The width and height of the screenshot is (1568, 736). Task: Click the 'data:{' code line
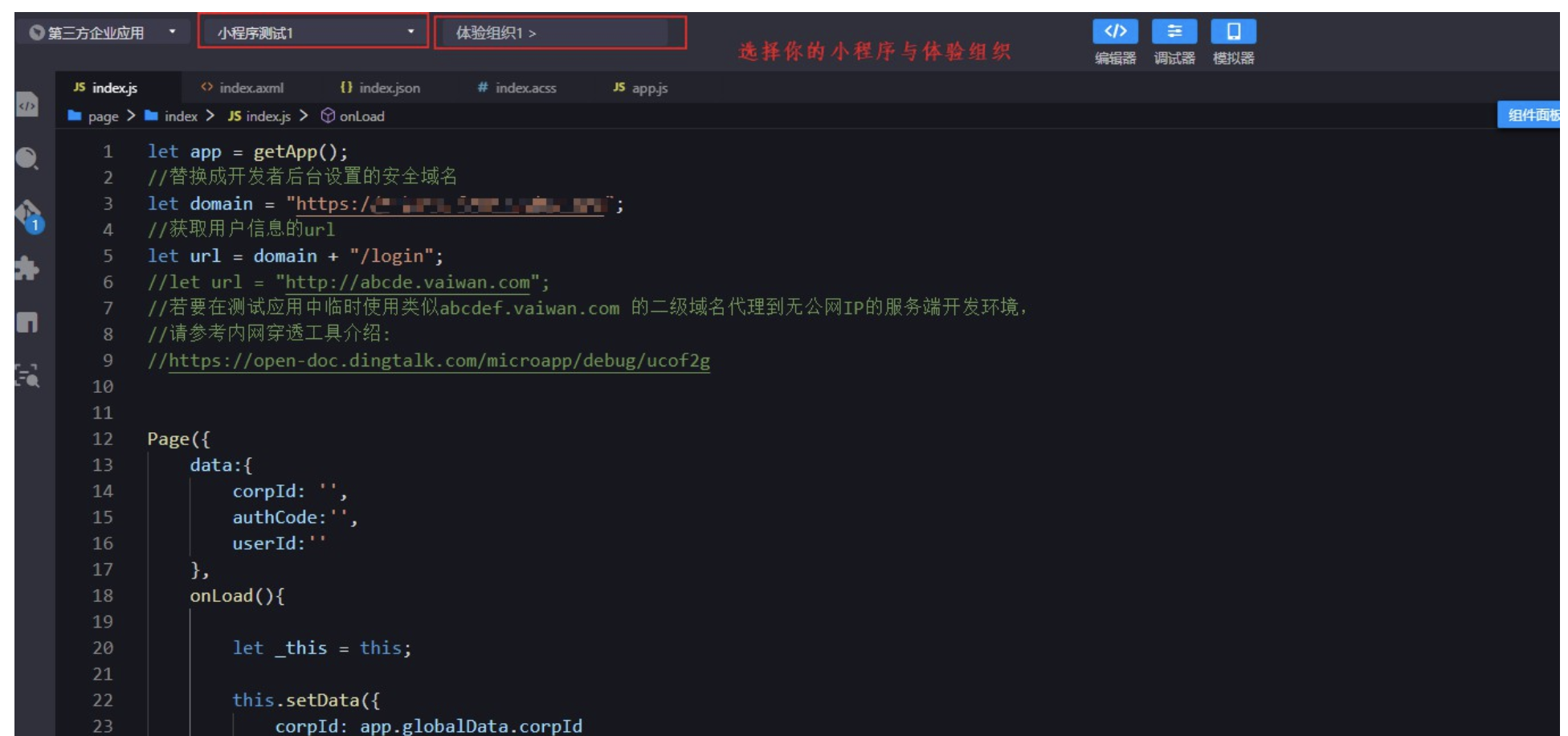[x=221, y=465]
